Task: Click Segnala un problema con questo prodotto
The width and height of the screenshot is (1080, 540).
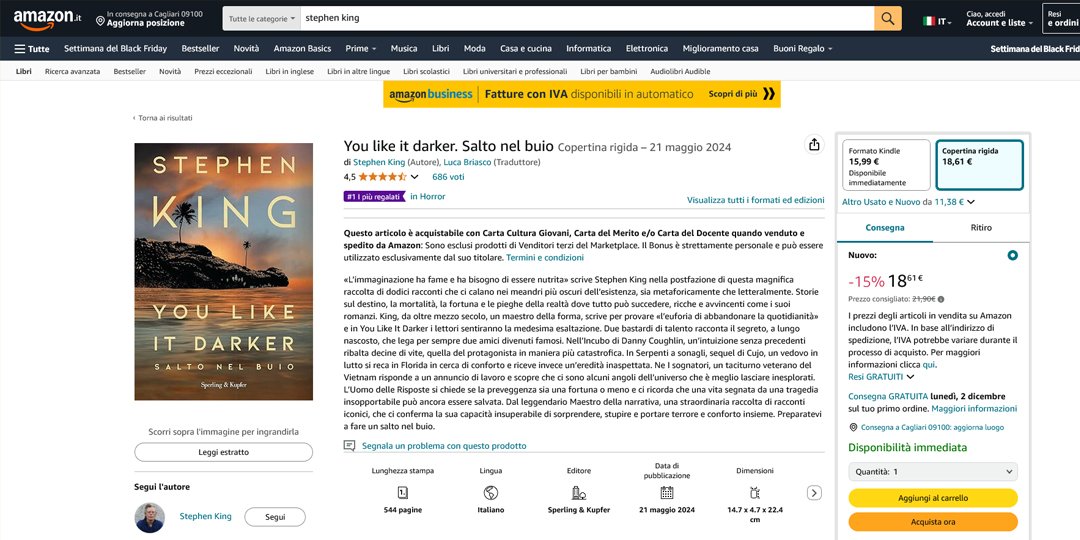Action: tap(444, 446)
